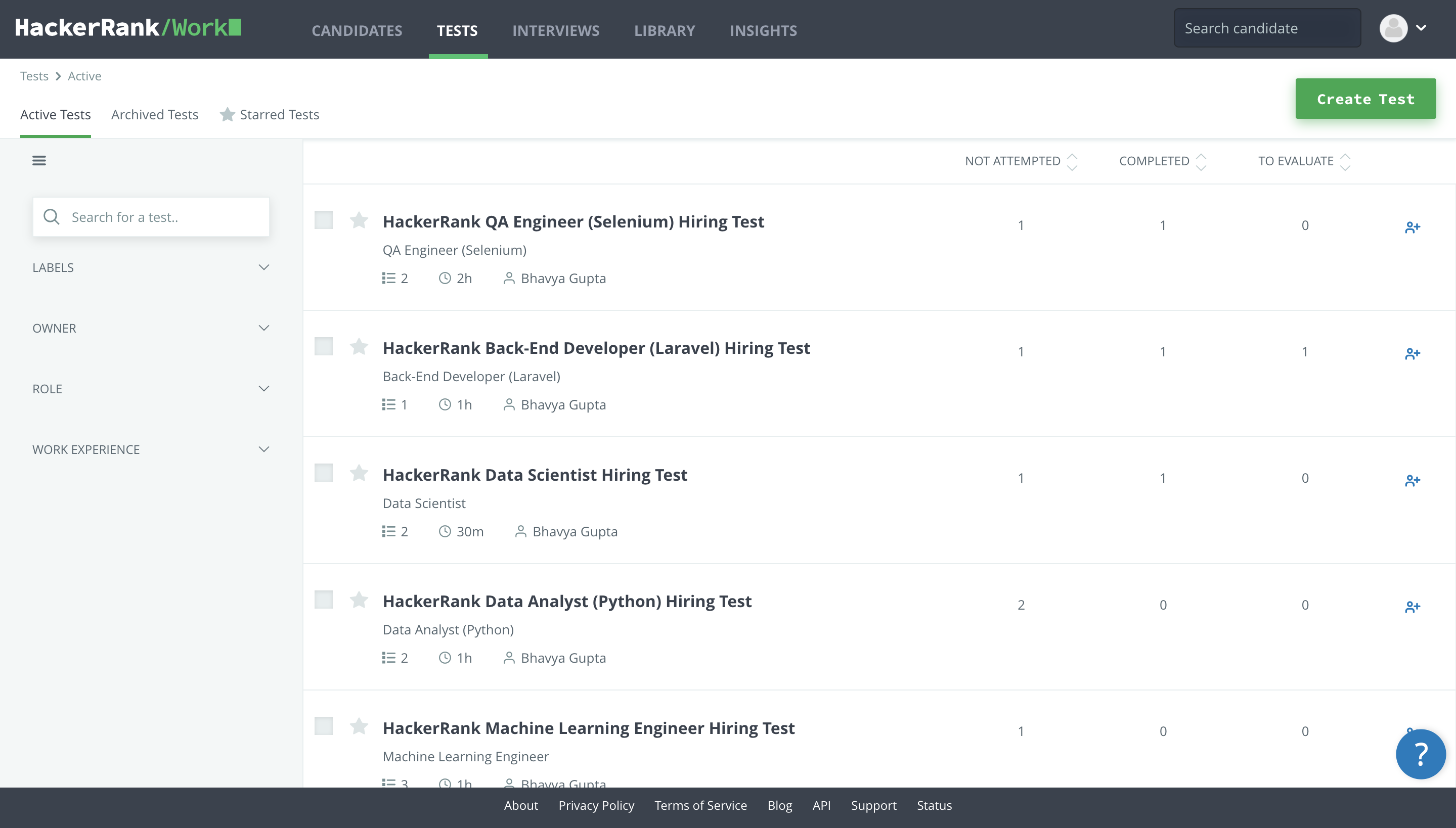Star the Machine Learning Engineer Hiring Test
Viewport: 1456px width, 828px height.
[359, 726]
